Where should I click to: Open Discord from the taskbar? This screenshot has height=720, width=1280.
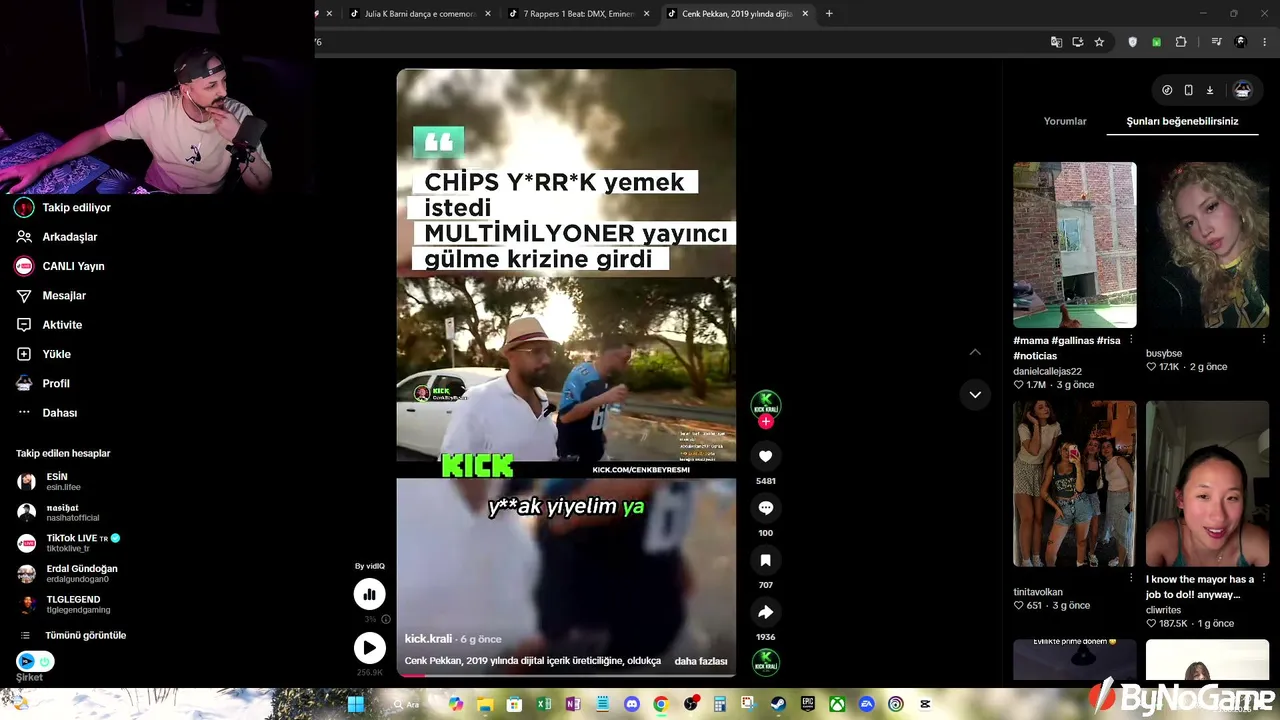pos(631,704)
